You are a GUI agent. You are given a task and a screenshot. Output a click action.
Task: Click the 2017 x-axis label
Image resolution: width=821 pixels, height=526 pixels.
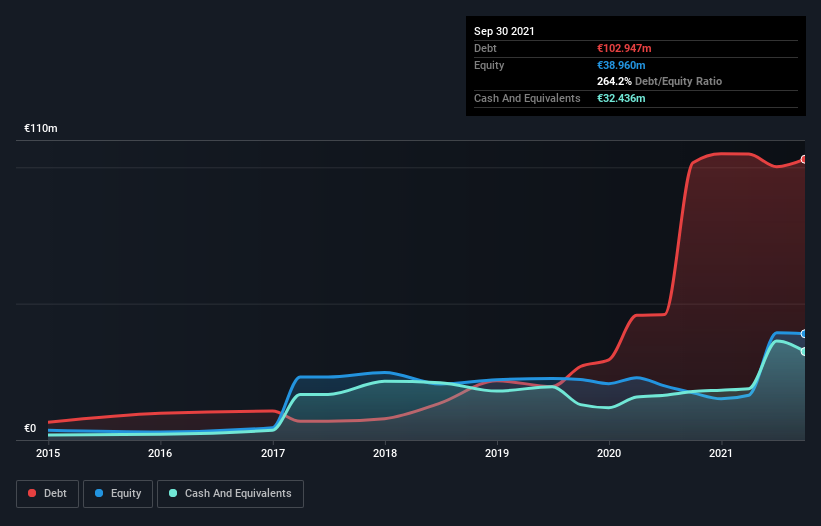click(273, 453)
